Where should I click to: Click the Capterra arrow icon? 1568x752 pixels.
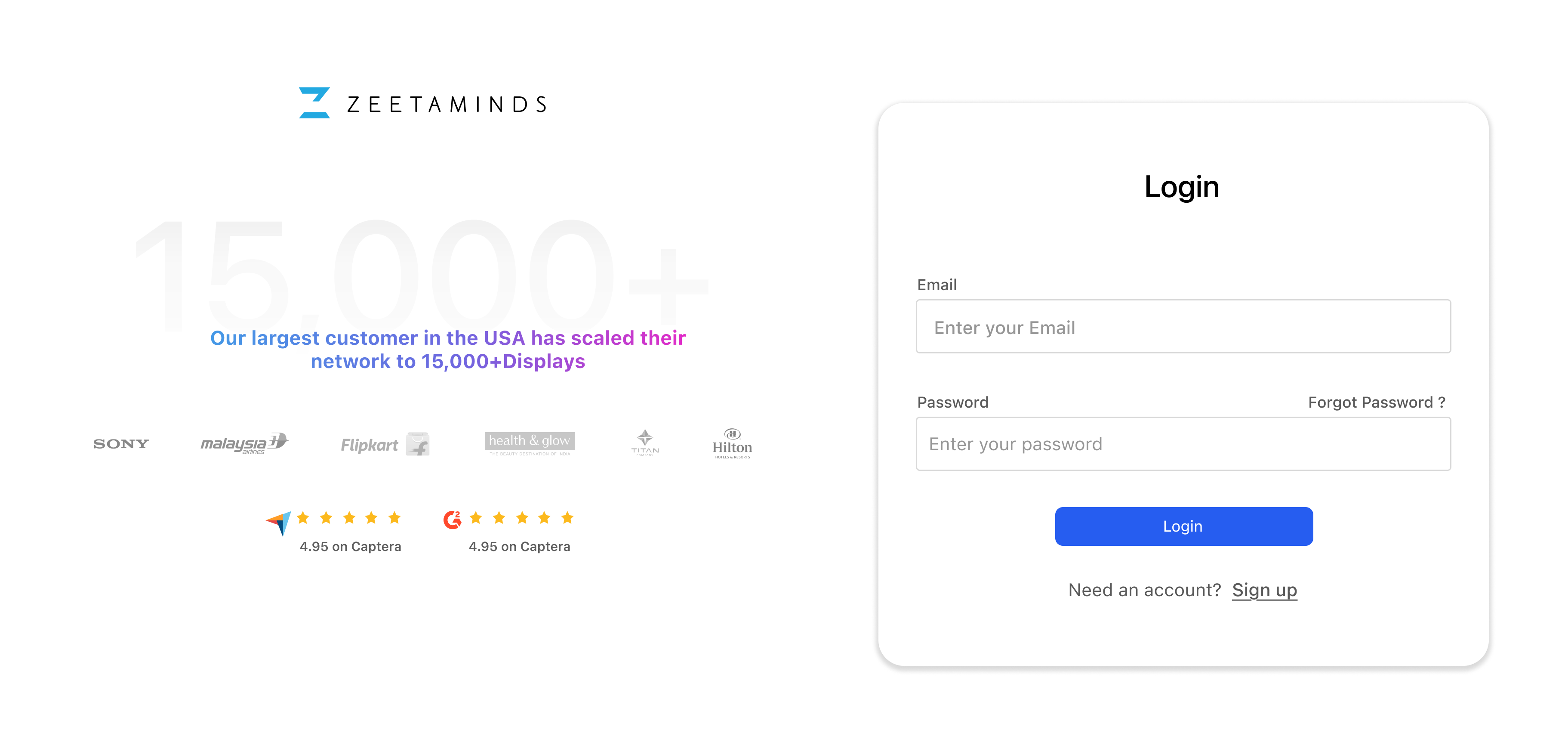pyautogui.click(x=279, y=523)
